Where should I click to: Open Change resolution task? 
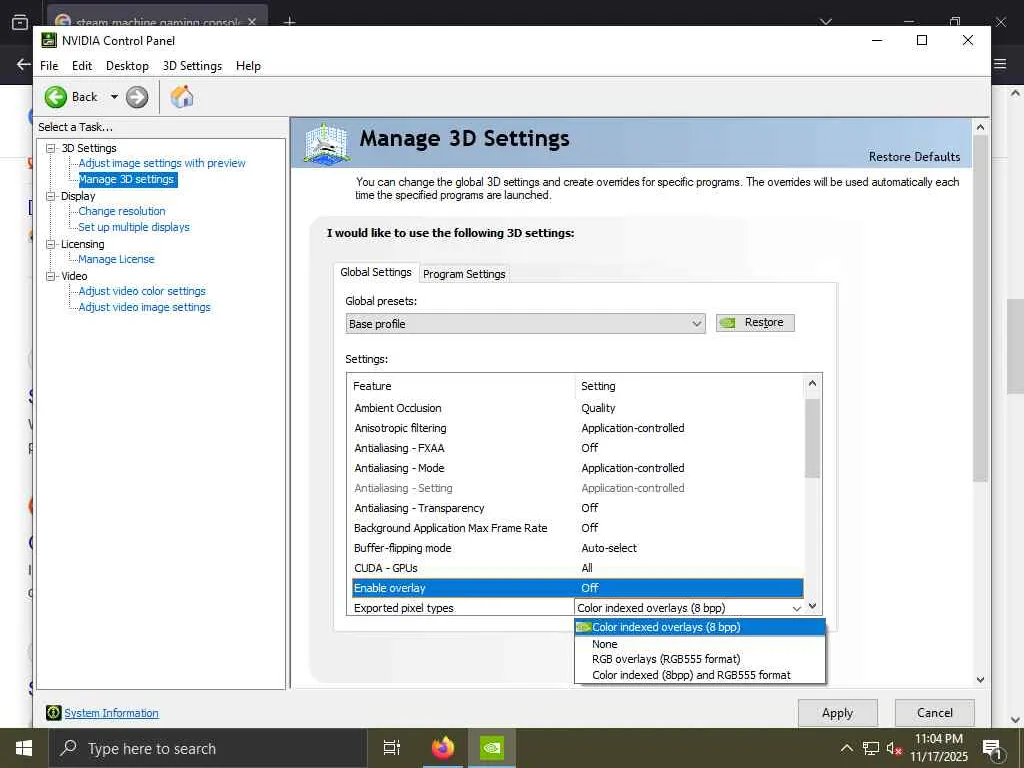(121, 212)
